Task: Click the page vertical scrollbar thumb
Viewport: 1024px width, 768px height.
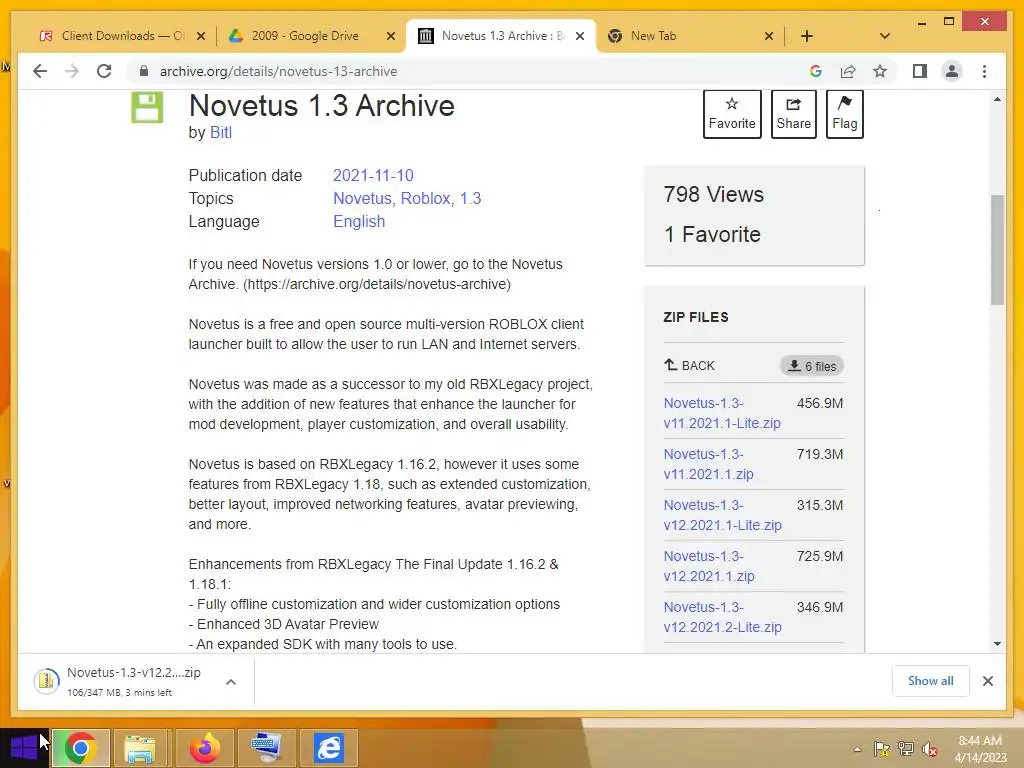Action: coord(997,249)
